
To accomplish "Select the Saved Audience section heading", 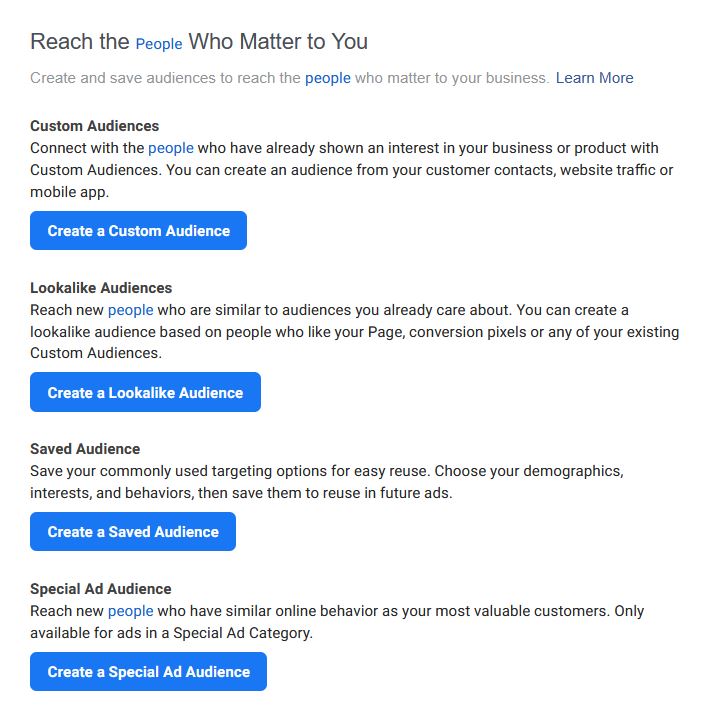I will 85,449.
